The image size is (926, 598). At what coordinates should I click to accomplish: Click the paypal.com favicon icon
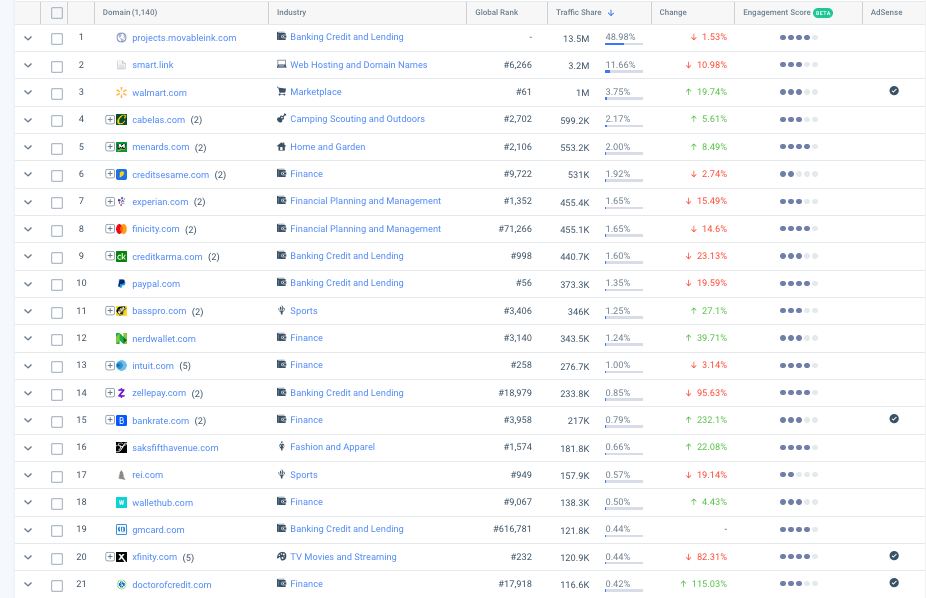pos(121,283)
